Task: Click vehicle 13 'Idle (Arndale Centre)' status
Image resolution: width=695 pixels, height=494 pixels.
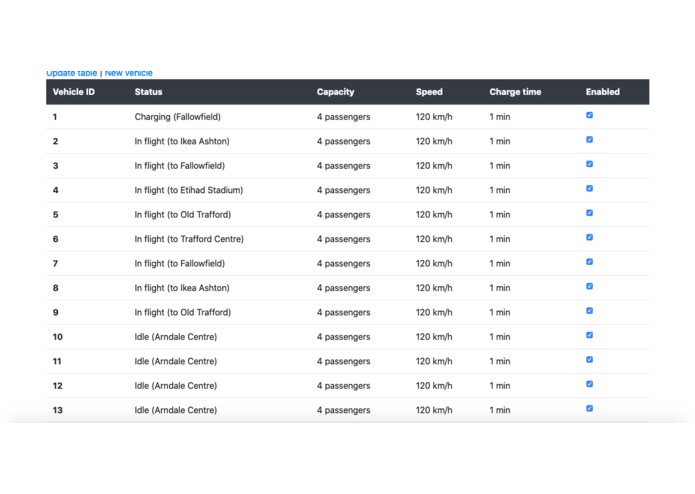Action: point(176,410)
